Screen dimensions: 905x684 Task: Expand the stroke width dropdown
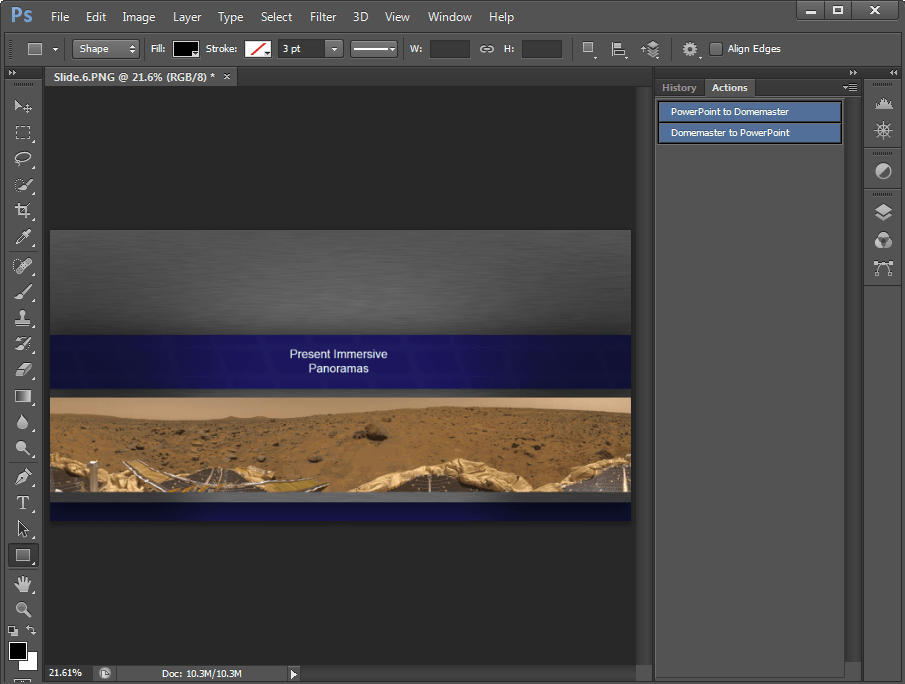pos(334,49)
